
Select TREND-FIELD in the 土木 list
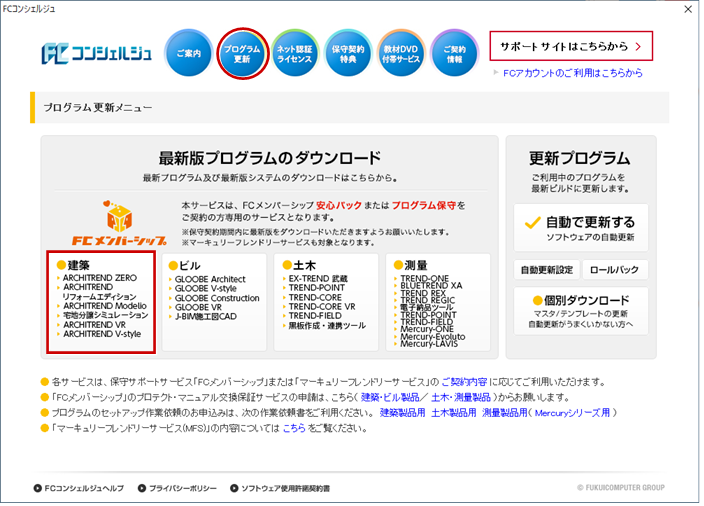coord(315,316)
